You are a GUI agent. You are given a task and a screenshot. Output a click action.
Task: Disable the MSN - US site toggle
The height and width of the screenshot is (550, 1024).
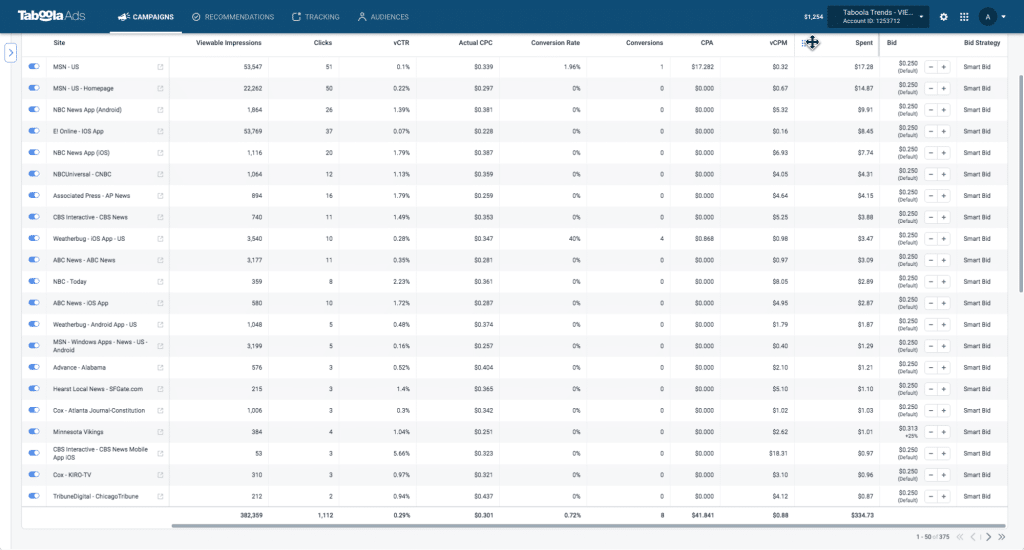[x=34, y=67]
